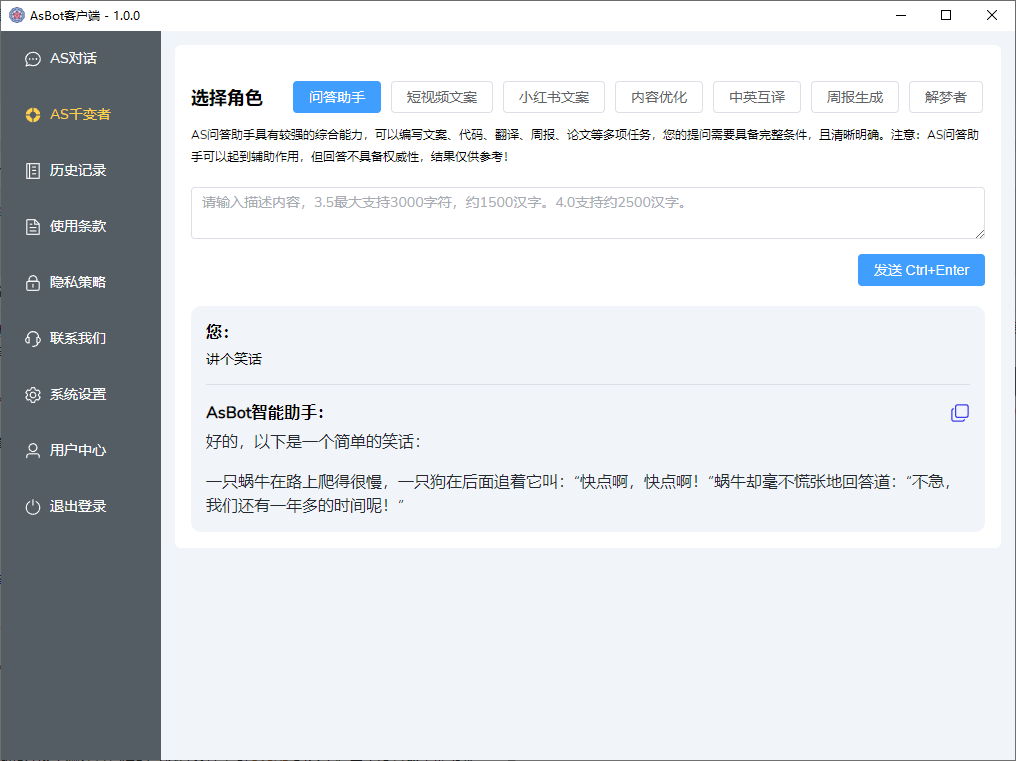Click the reply line 好的，以下是一个简单的笑话

point(314,442)
